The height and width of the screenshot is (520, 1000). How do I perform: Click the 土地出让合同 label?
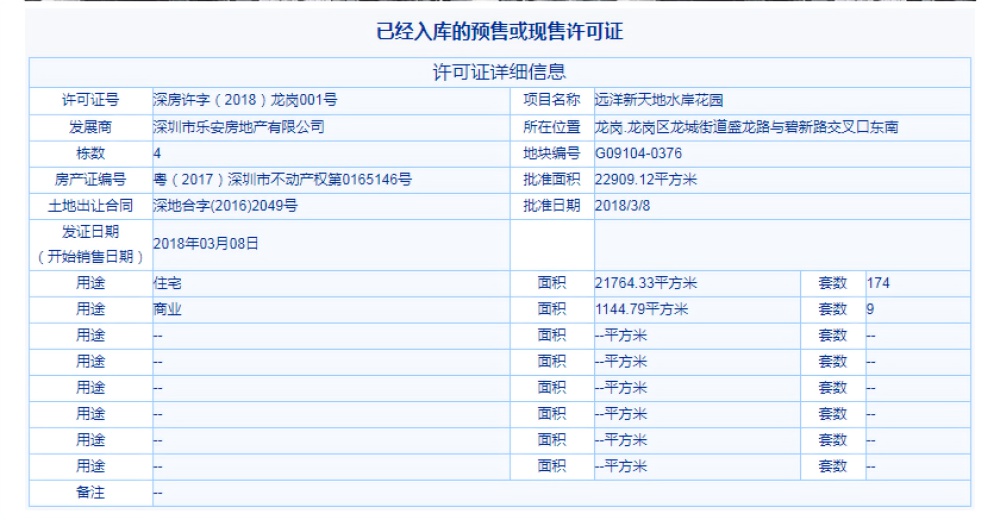[90, 205]
